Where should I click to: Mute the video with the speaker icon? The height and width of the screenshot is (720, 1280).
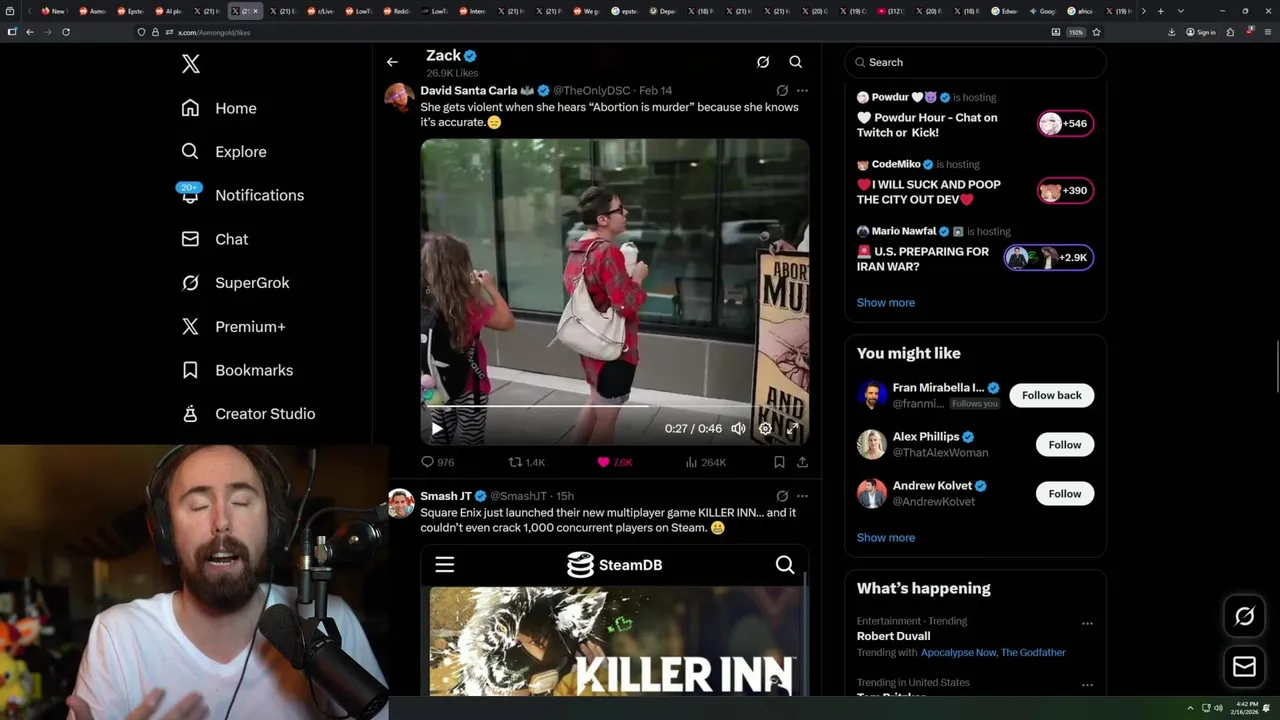coord(738,428)
